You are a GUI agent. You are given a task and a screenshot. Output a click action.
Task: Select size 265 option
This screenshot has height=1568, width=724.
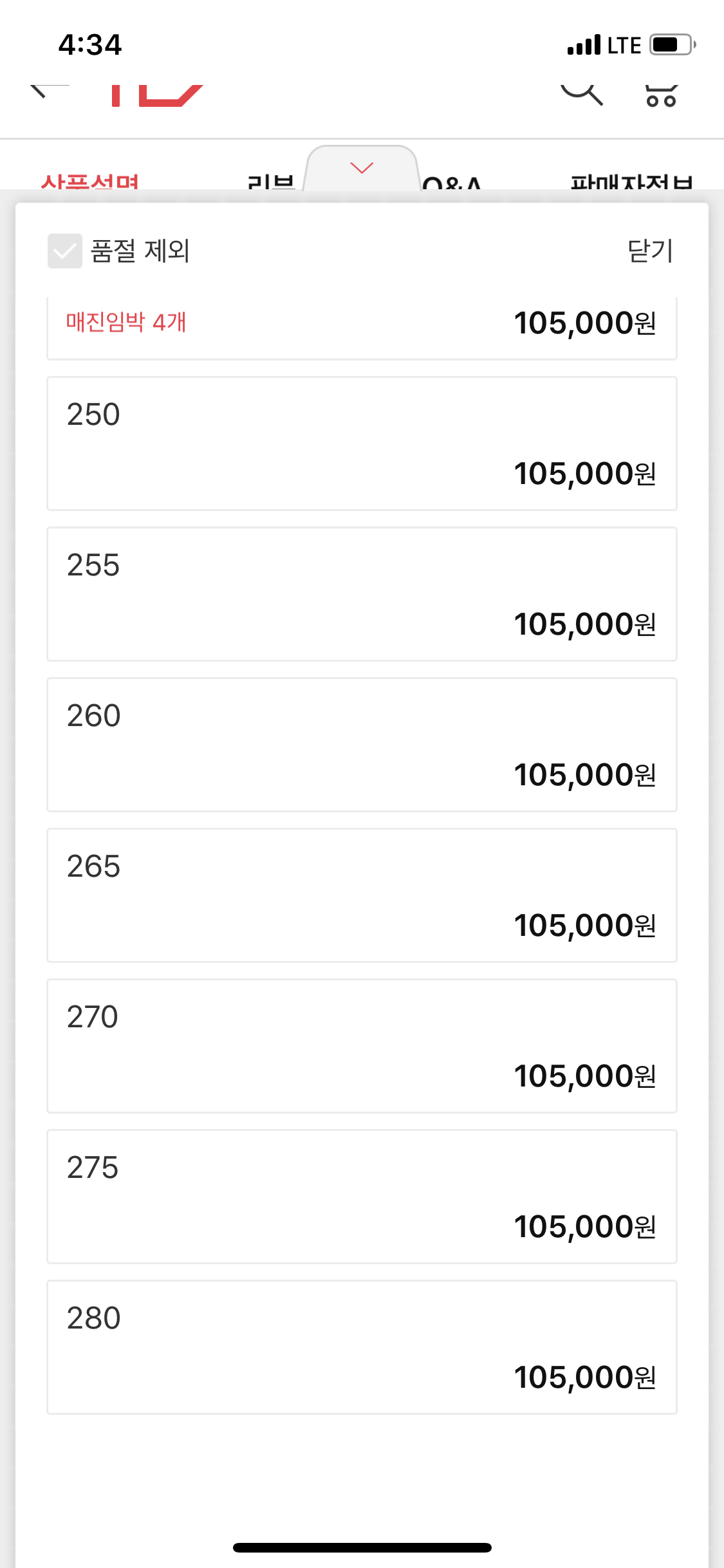click(362, 895)
